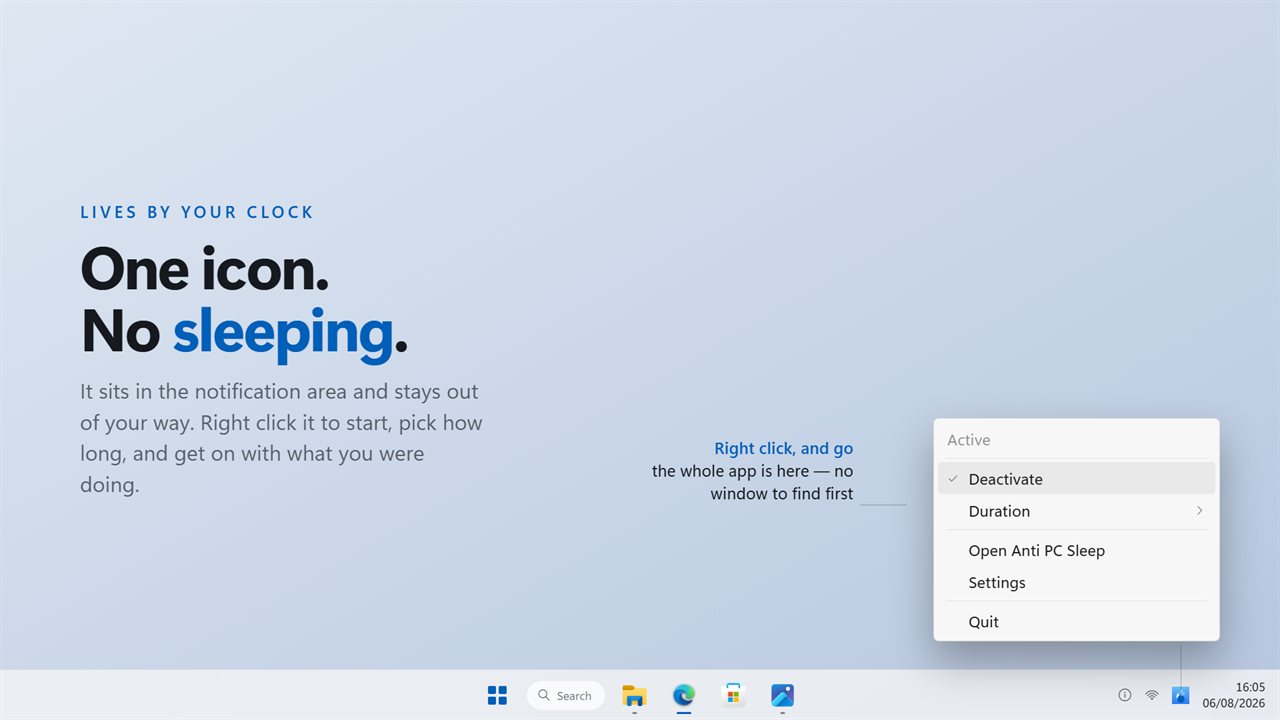Open the Photos app on the taskbar
Screen dimensions: 1280x720
pyautogui.click(x=783, y=695)
